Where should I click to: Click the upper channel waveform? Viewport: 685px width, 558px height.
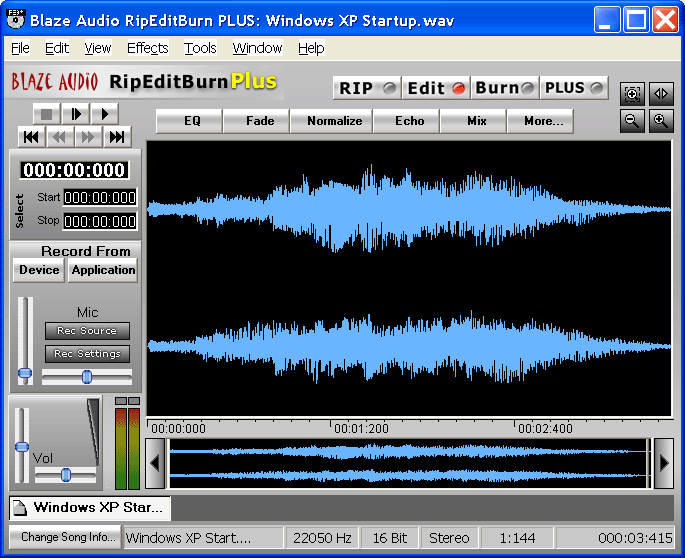pyautogui.click(x=409, y=209)
